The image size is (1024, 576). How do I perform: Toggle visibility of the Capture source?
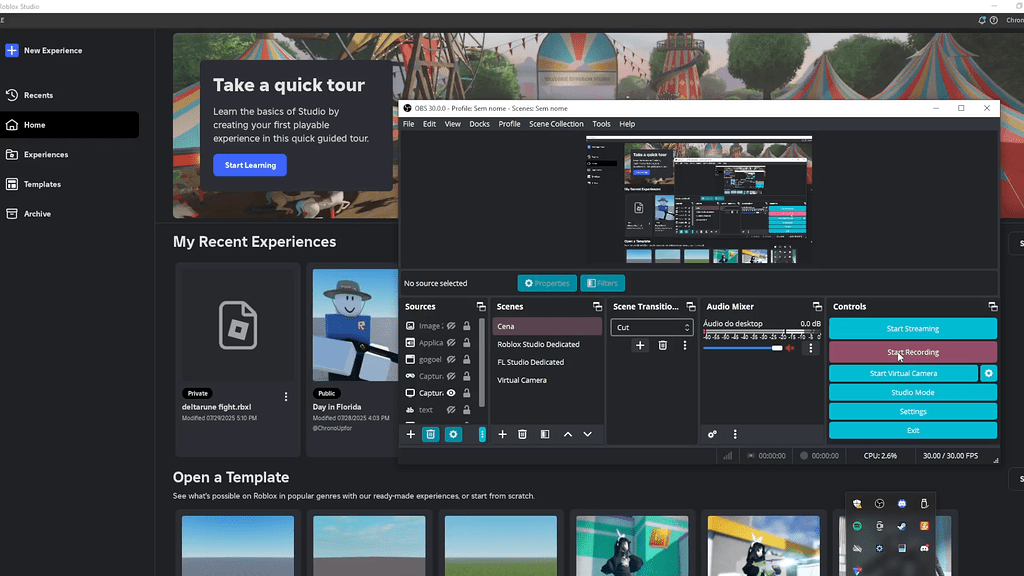point(450,393)
